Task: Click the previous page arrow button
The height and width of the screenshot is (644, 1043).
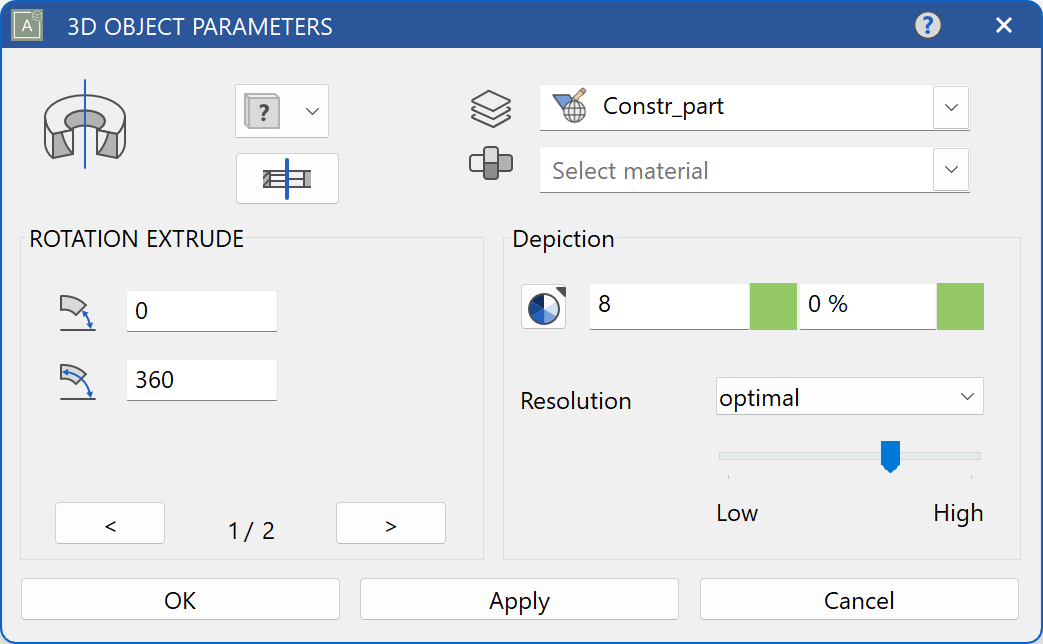Action: pos(109,522)
